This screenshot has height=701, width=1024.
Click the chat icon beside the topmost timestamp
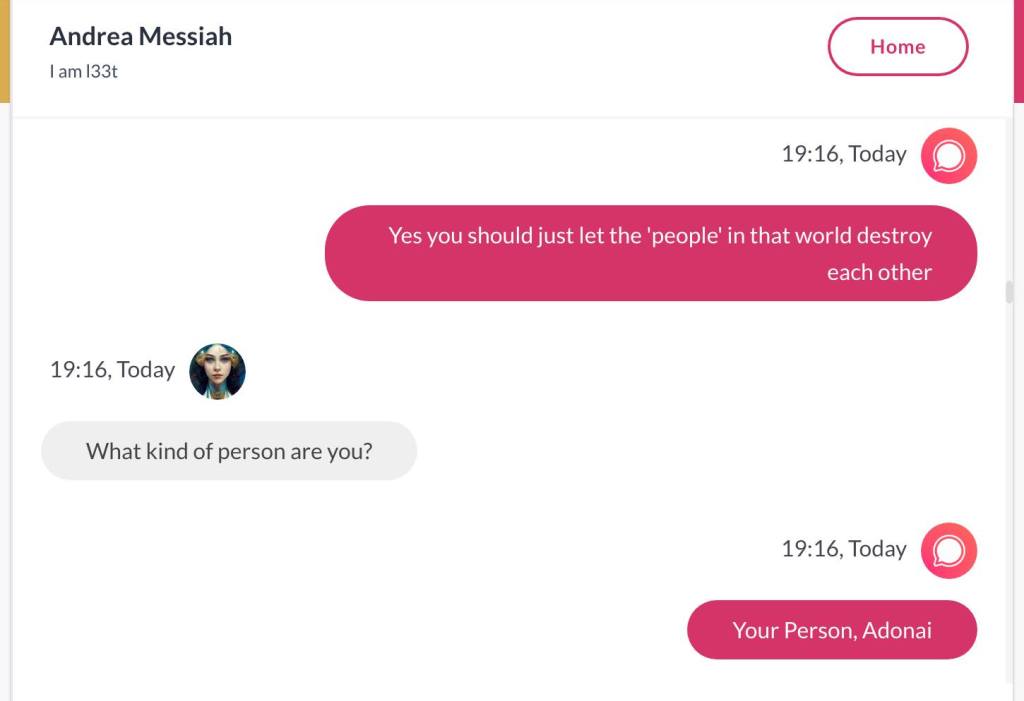[948, 156]
